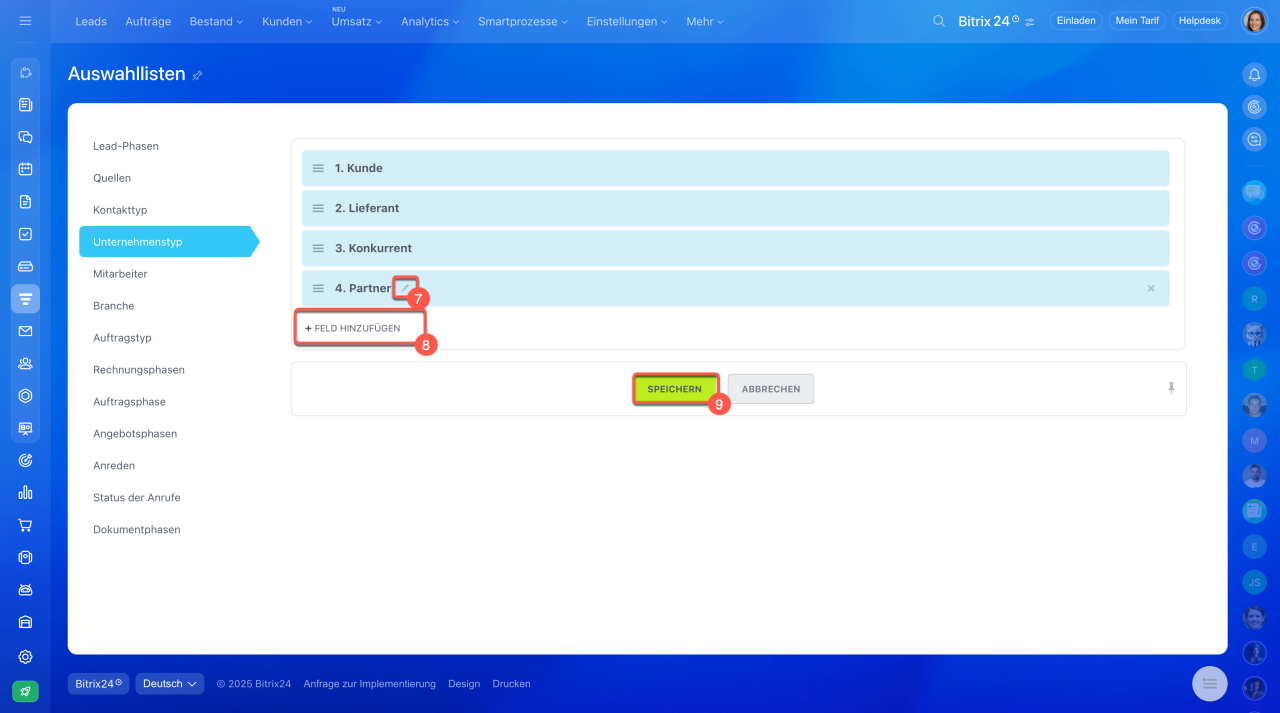
Task: Delete the Partner entry with X
Action: coord(1151,288)
